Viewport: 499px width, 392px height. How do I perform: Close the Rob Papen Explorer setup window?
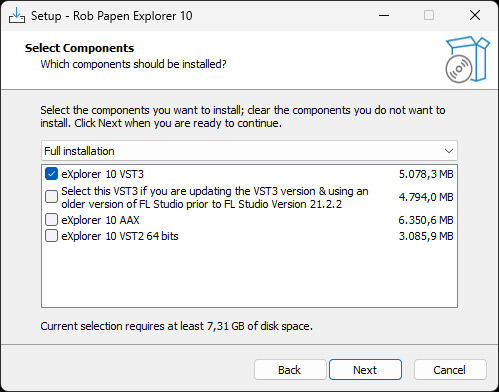475,15
